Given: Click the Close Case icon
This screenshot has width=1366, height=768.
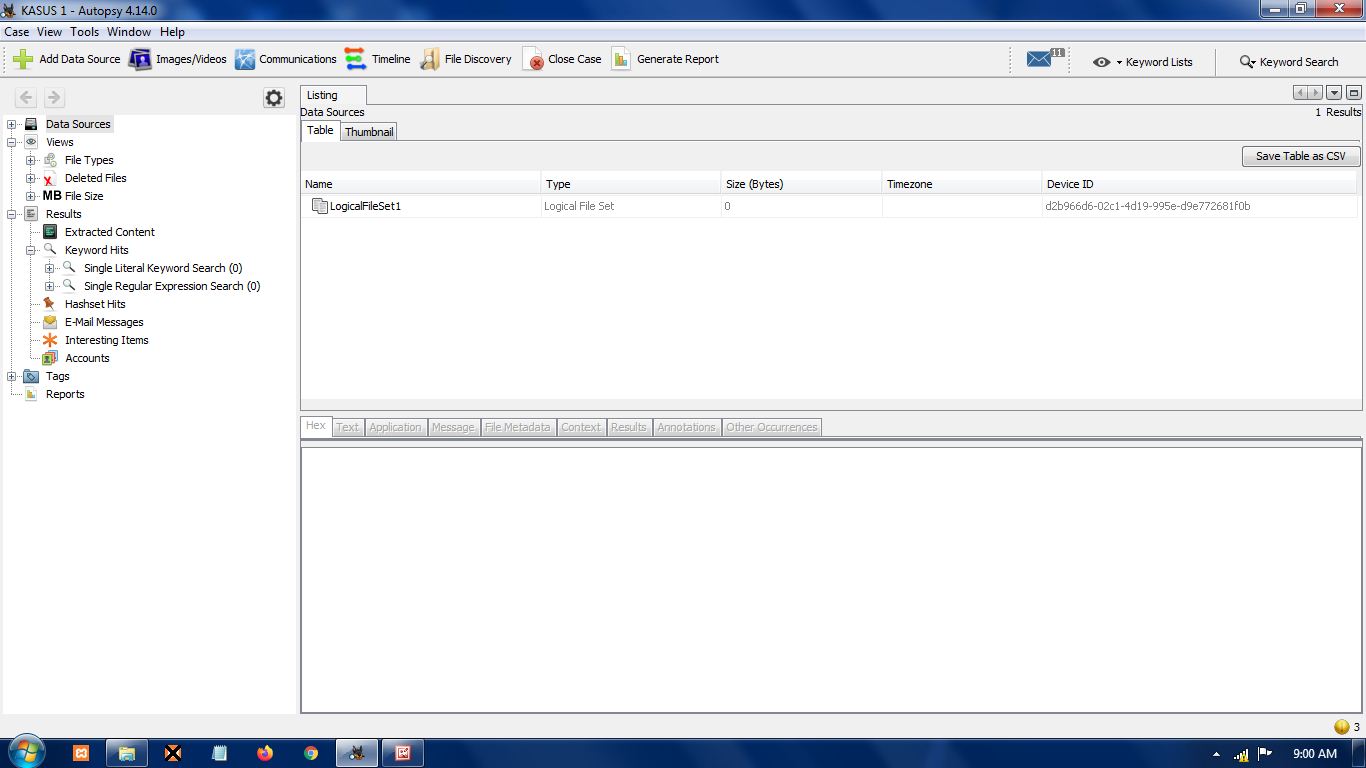Looking at the screenshot, I should pyautogui.click(x=535, y=60).
